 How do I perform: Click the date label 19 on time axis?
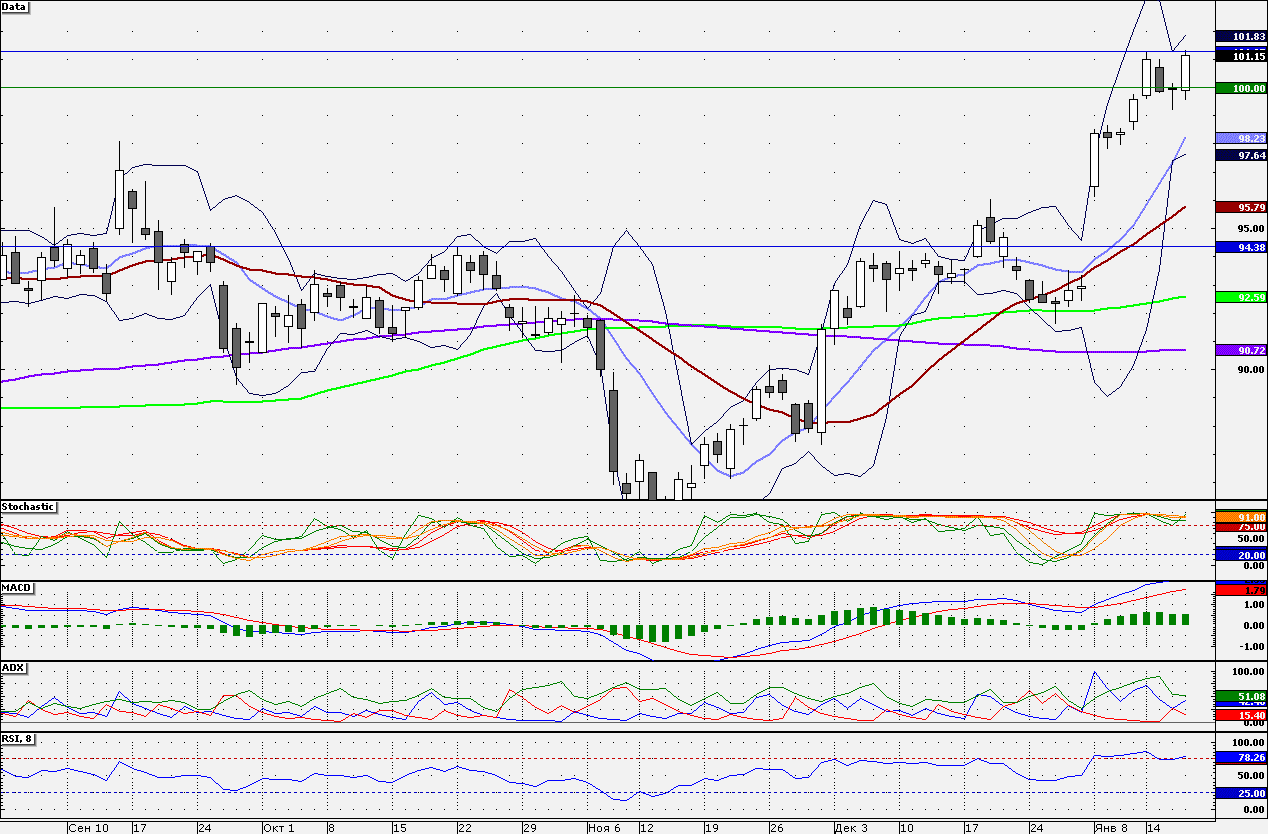click(x=711, y=828)
